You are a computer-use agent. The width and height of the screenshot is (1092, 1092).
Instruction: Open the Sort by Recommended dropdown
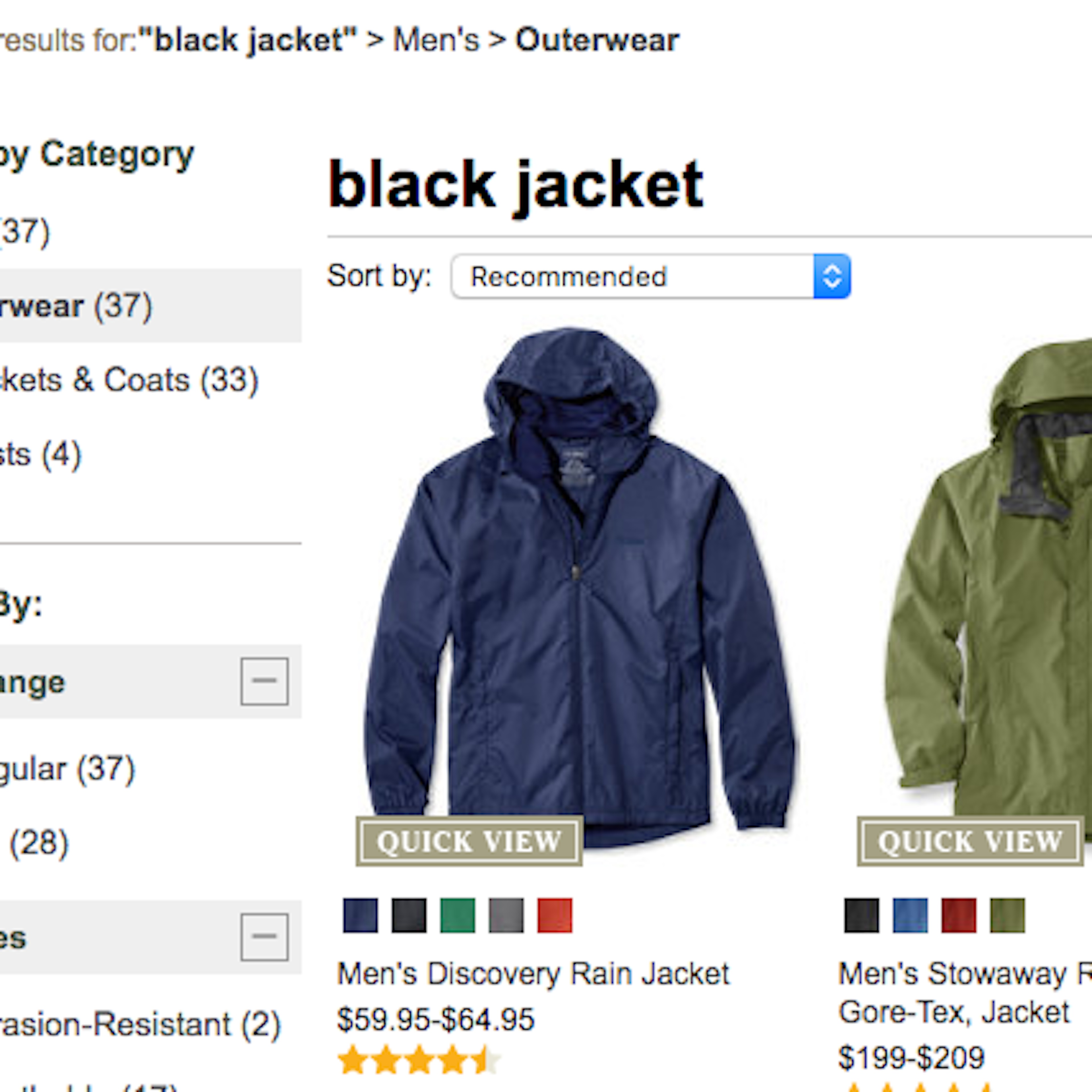[651, 276]
